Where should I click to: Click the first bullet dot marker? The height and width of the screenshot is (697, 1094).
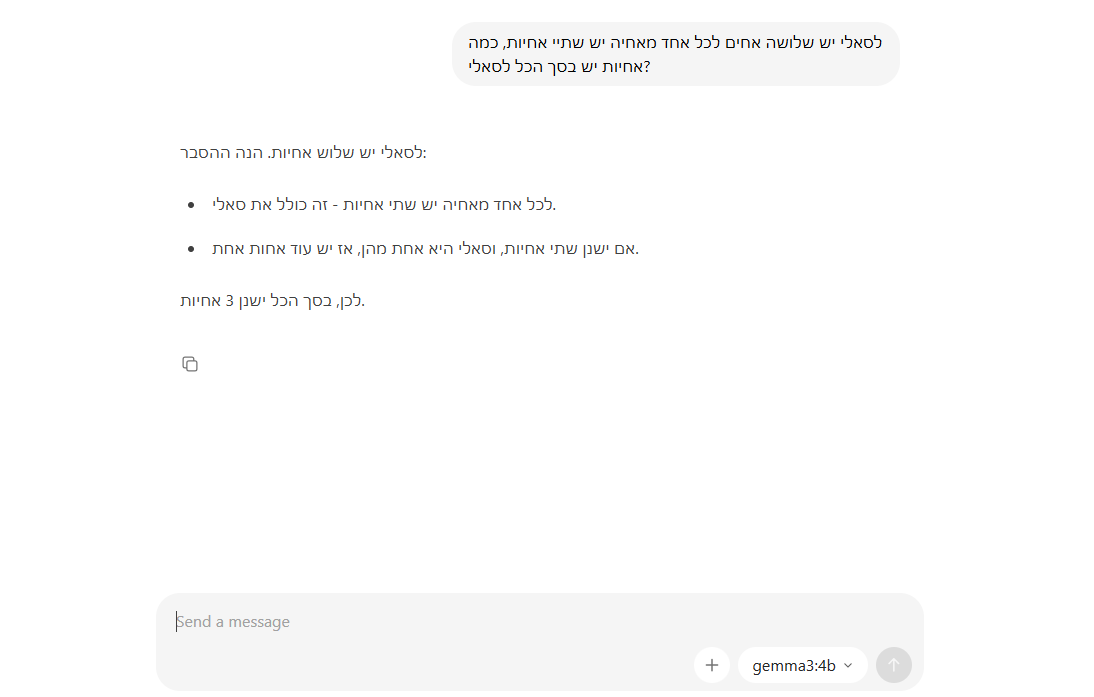191,205
